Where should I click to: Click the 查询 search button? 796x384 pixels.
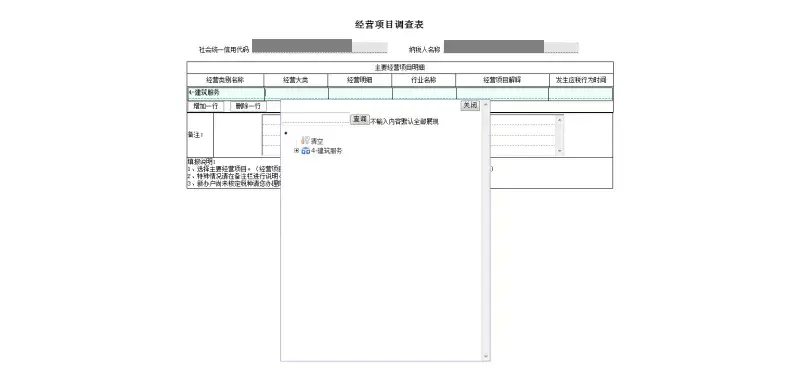(360, 119)
